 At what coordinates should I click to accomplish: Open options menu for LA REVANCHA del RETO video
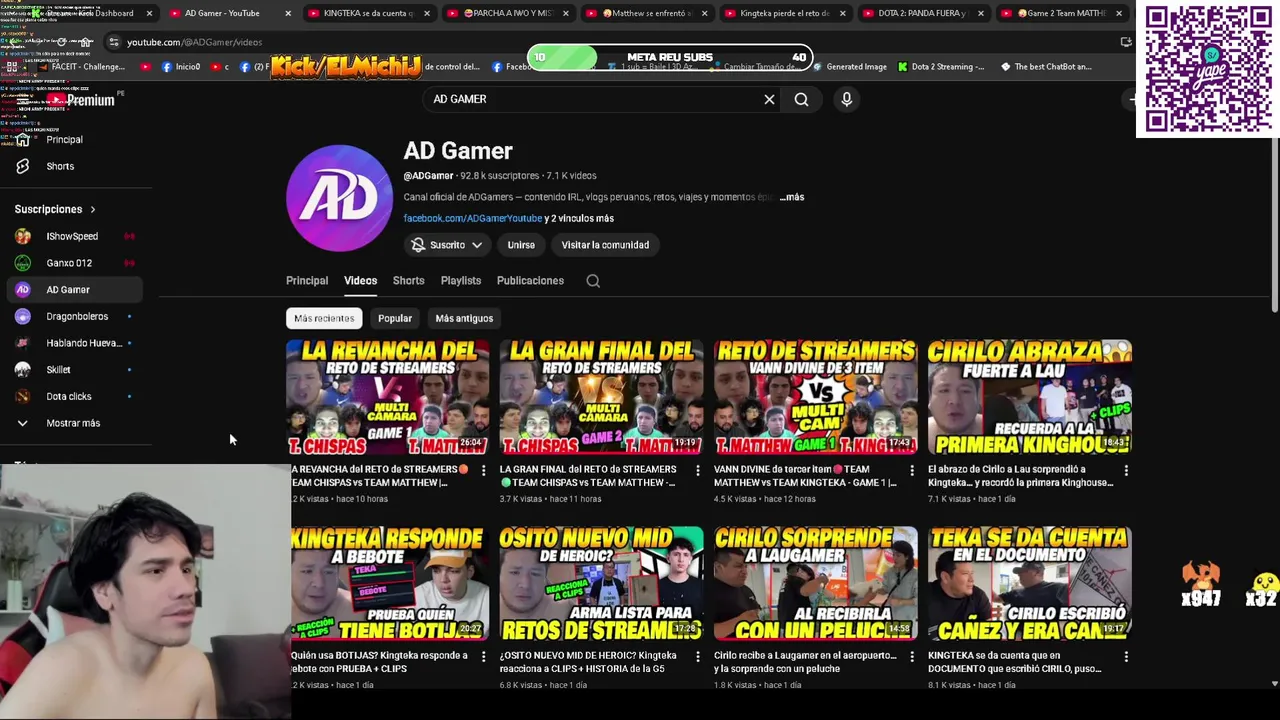tap(483, 470)
